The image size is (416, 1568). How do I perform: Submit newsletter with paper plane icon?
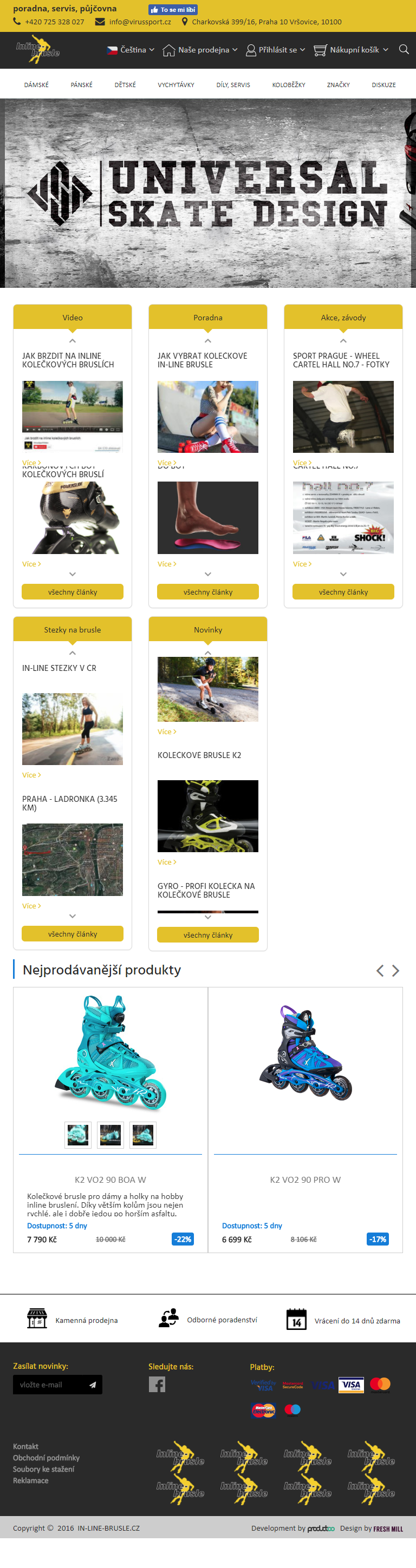(x=93, y=1385)
